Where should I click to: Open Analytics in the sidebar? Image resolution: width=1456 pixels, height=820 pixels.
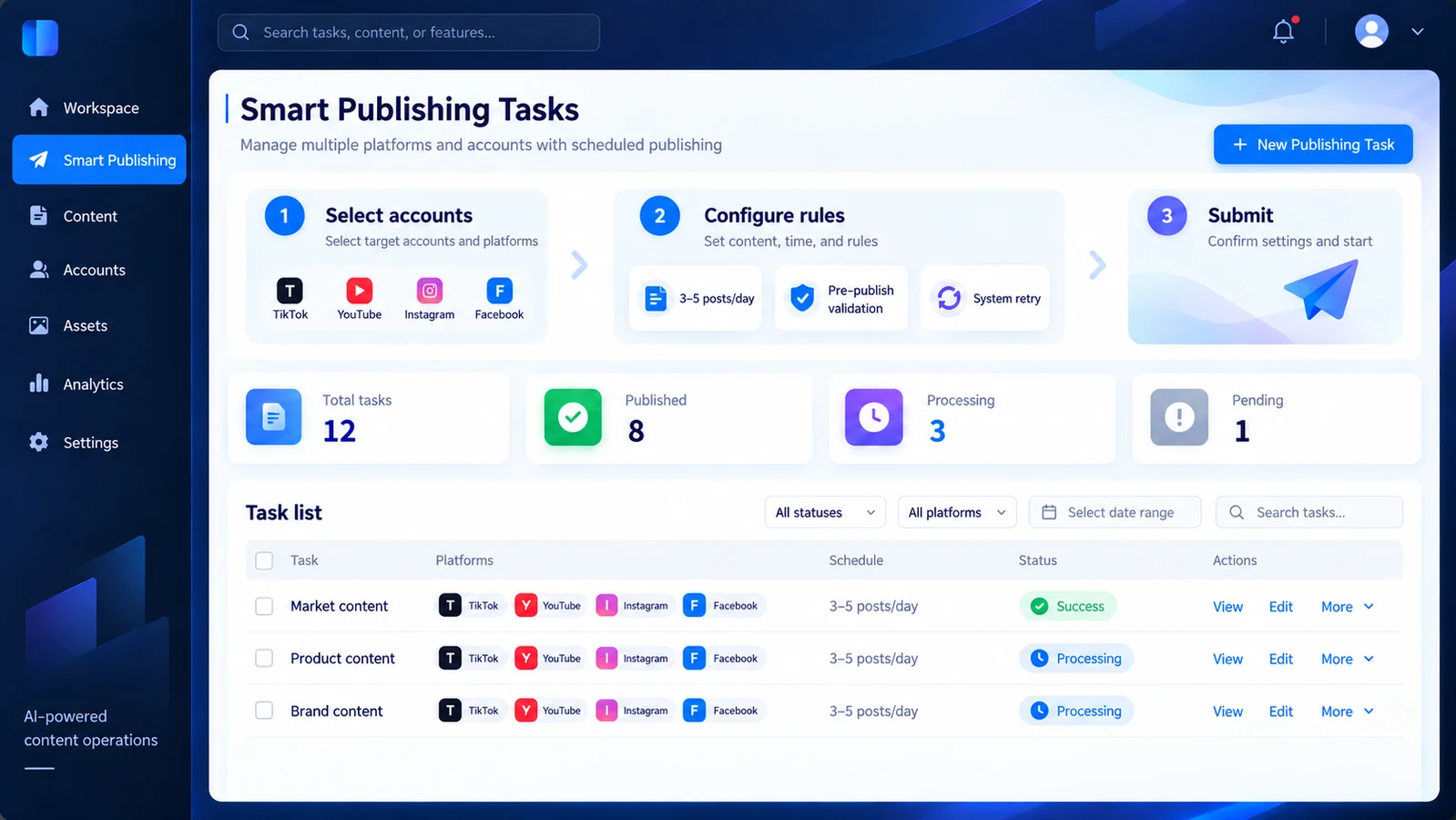99,384
